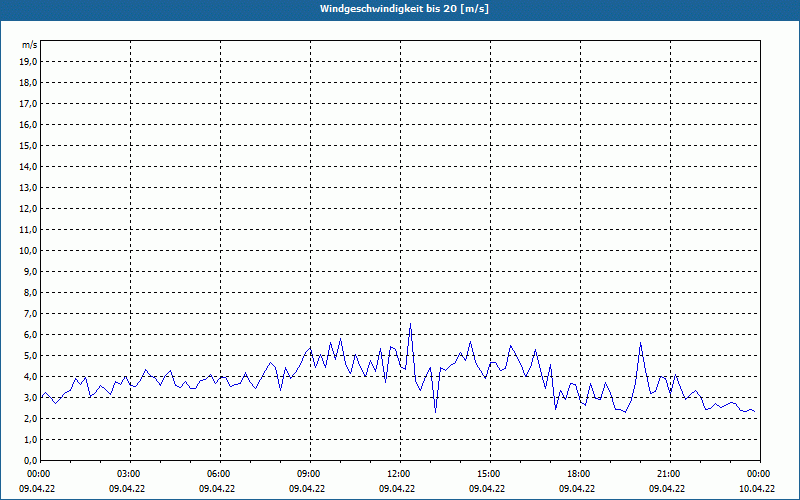This screenshot has width=800, height=500.
Task: Click the 'm/s' unit label
Action: [30, 45]
